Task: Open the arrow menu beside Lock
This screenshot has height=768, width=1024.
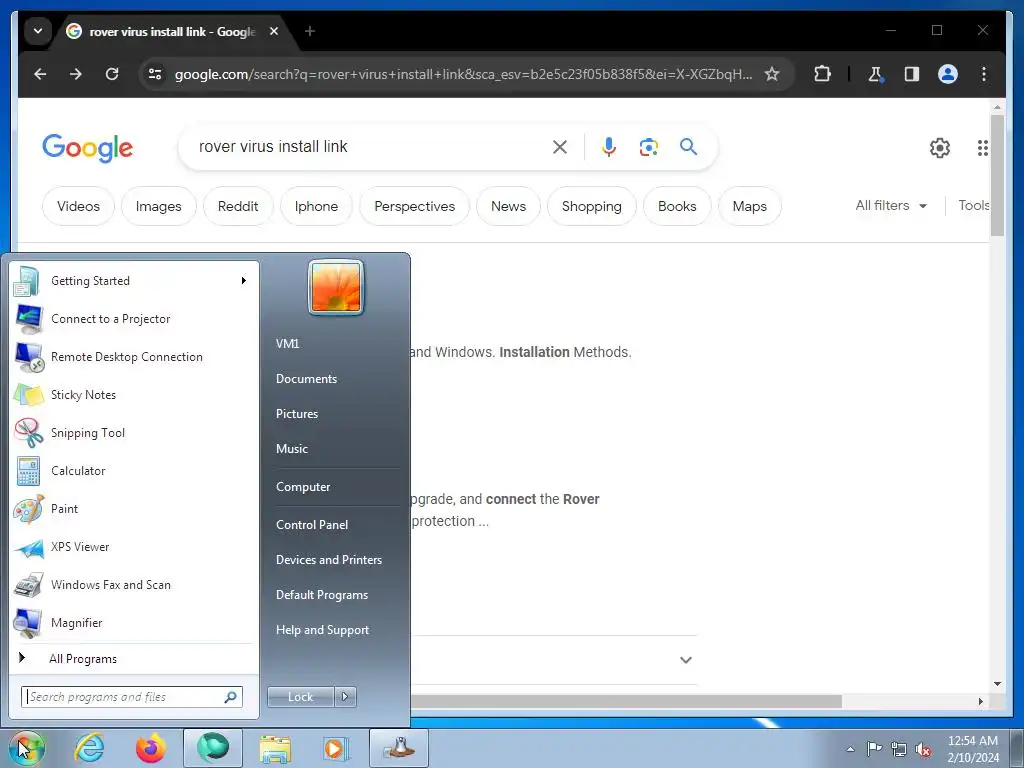Action: point(345,697)
